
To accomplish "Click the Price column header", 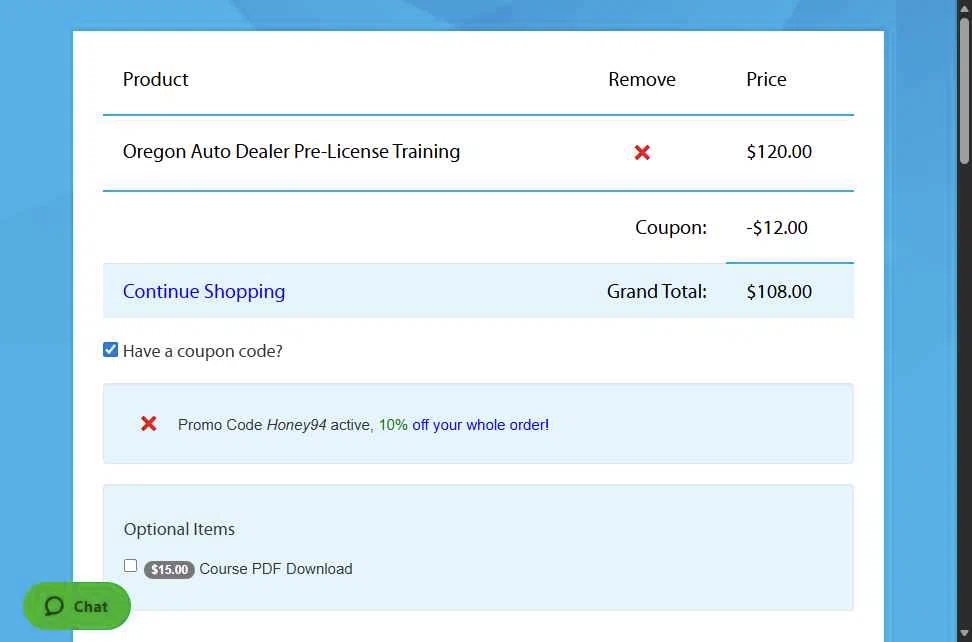I will (766, 79).
